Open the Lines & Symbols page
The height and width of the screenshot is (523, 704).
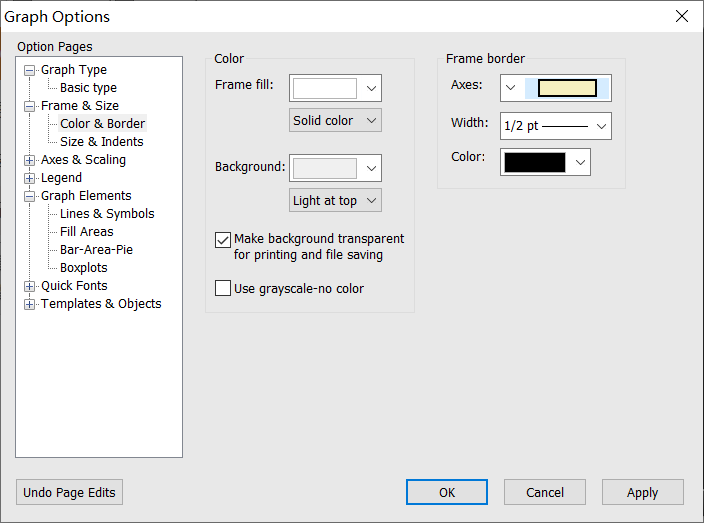tap(107, 214)
